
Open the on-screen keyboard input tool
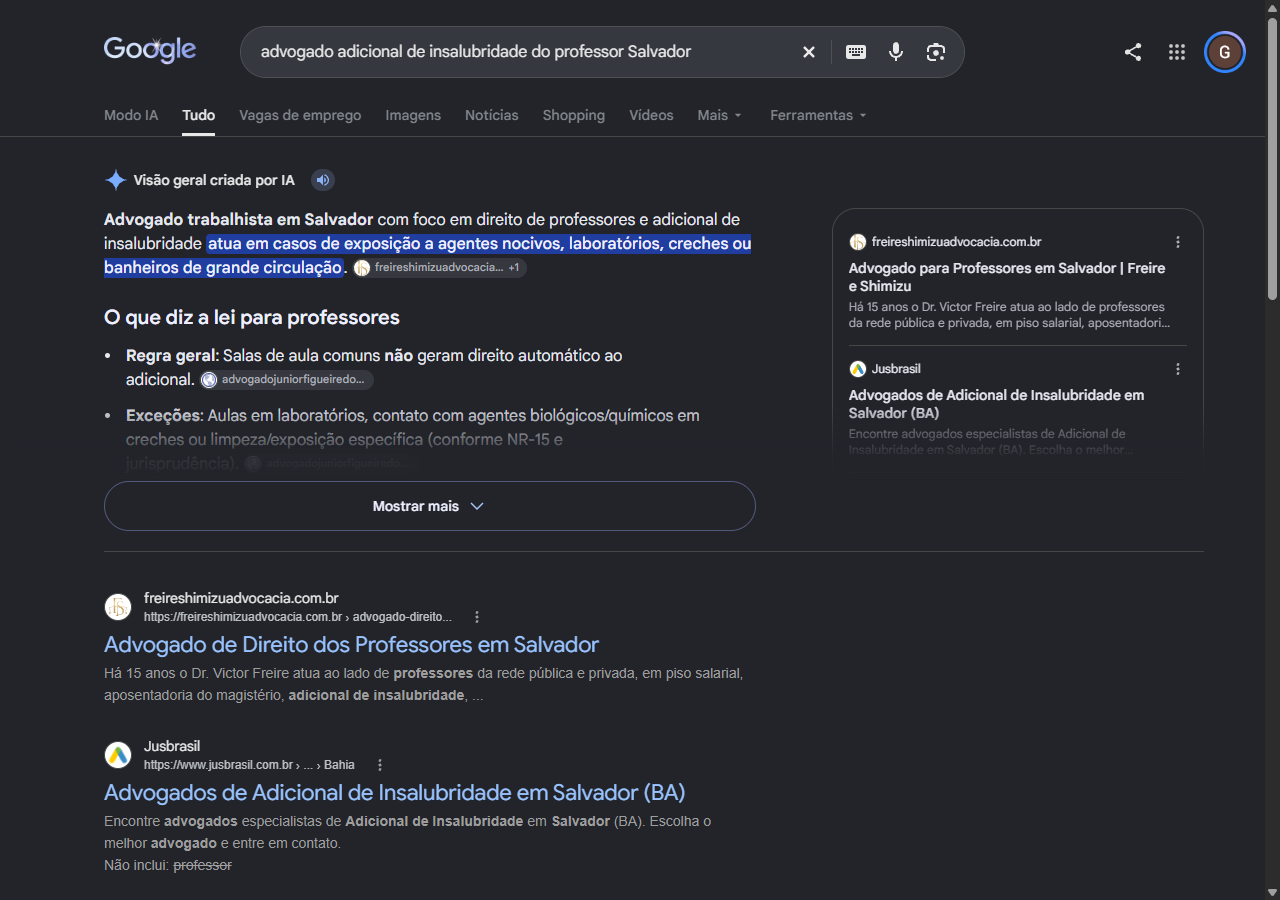[x=856, y=52]
